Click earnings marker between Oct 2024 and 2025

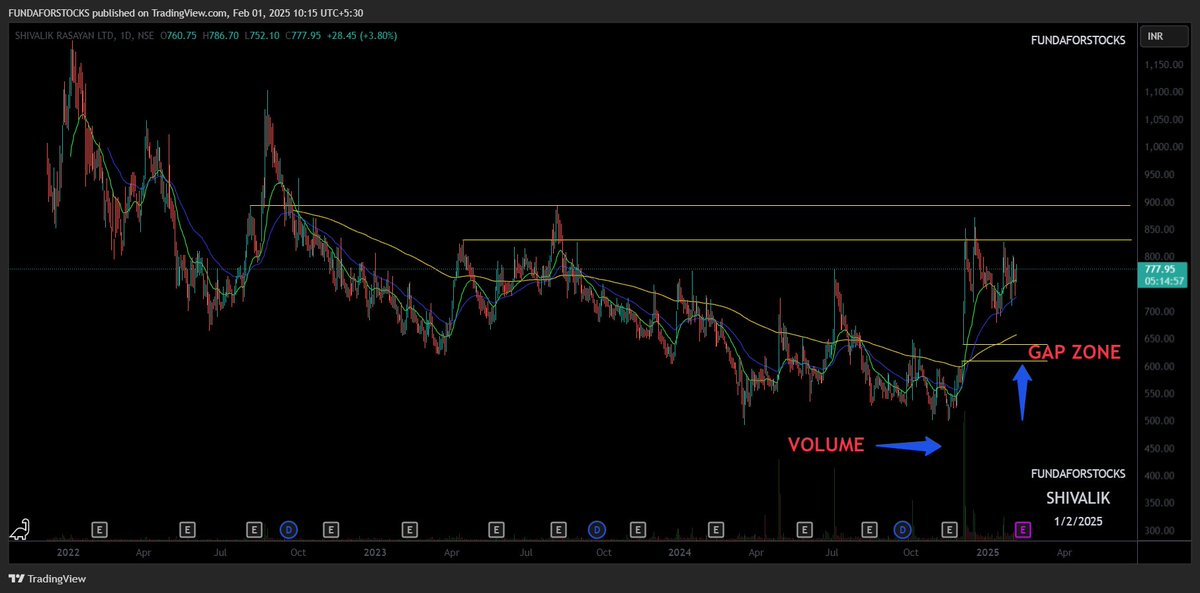coord(950,528)
